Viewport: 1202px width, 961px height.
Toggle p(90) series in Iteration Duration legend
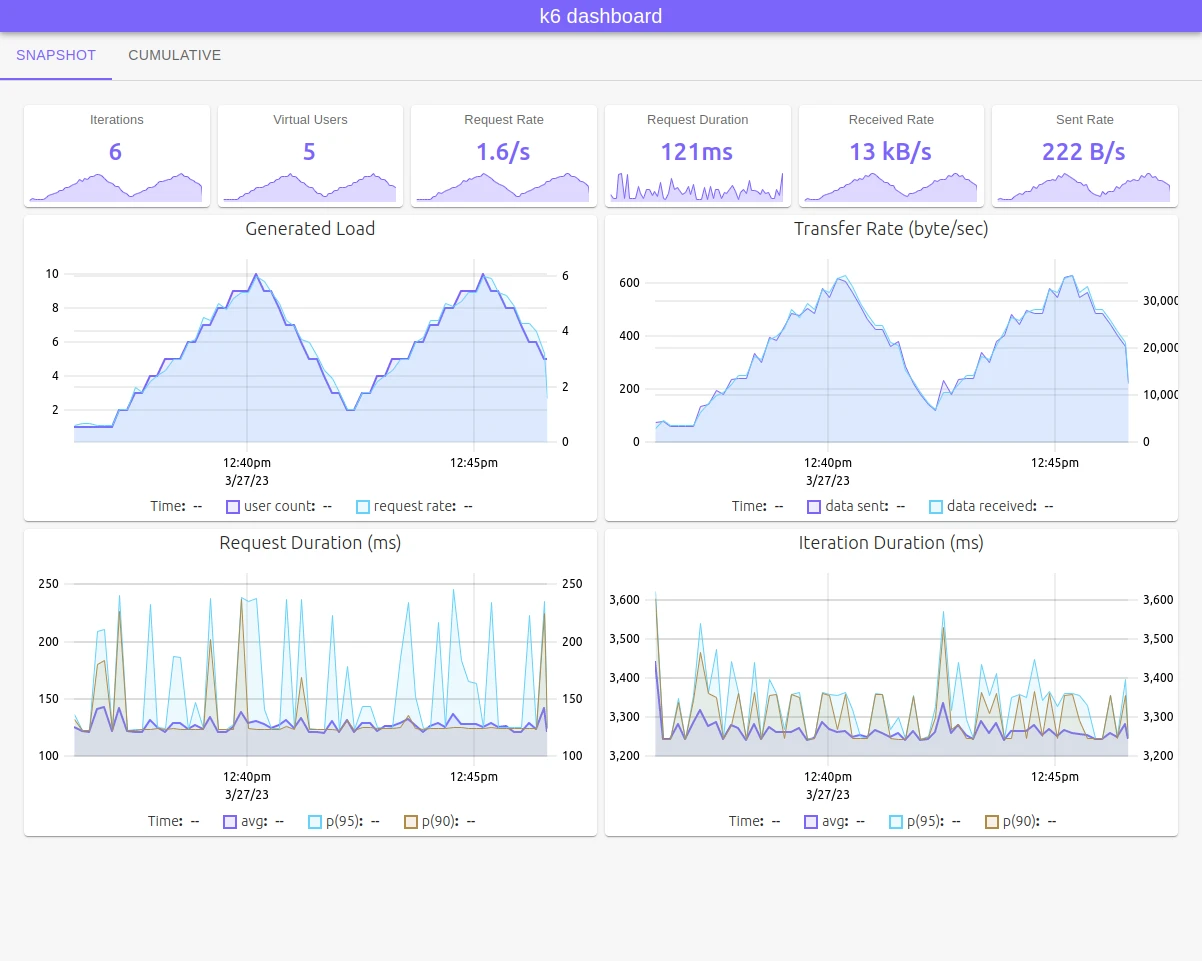[x=1022, y=821]
